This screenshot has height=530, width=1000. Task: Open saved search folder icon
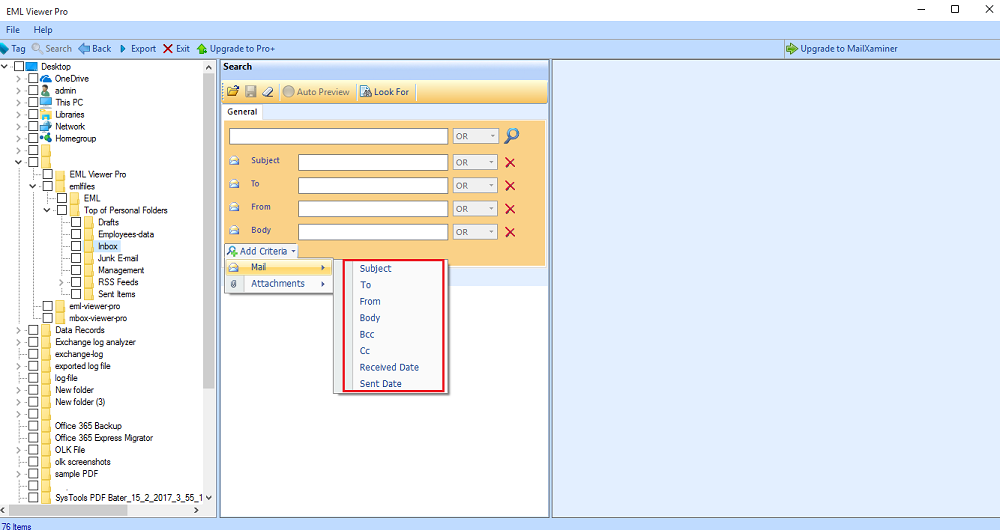(233, 92)
